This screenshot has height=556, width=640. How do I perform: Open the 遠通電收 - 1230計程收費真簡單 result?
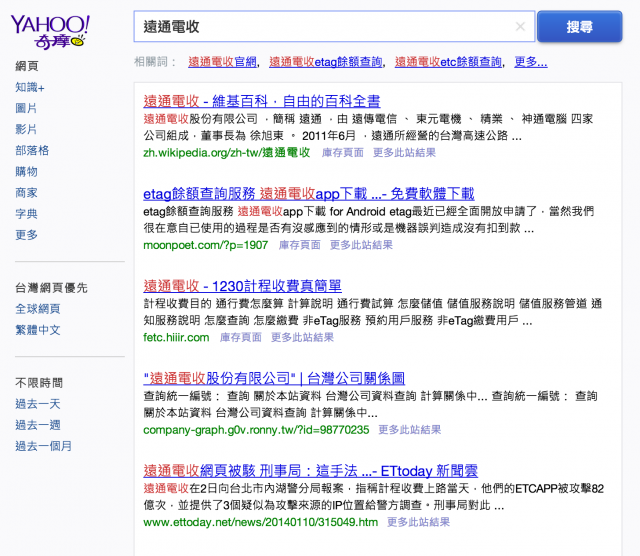click(x=242, y=286)
